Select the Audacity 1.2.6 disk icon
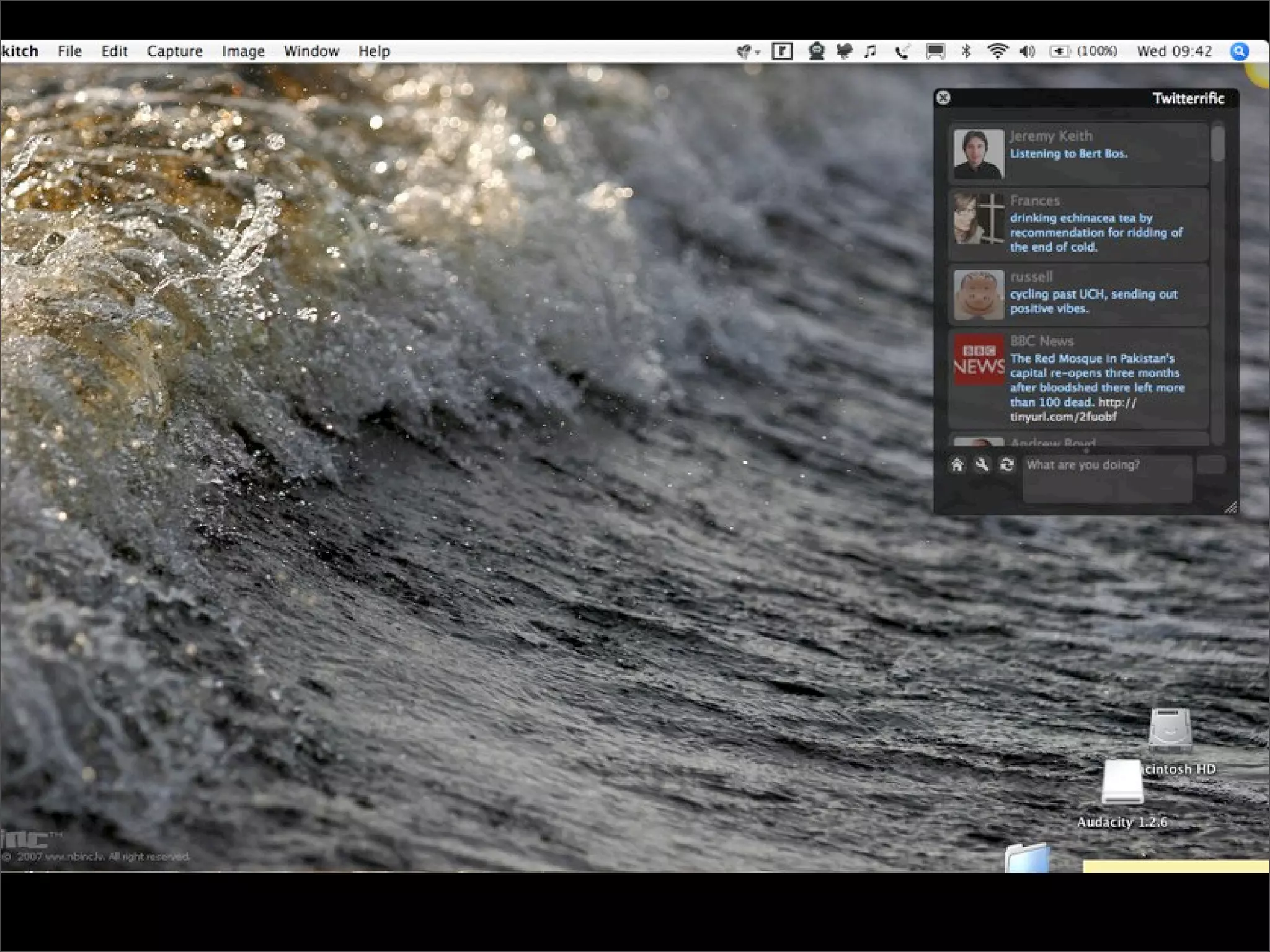 coord(1122,783)
